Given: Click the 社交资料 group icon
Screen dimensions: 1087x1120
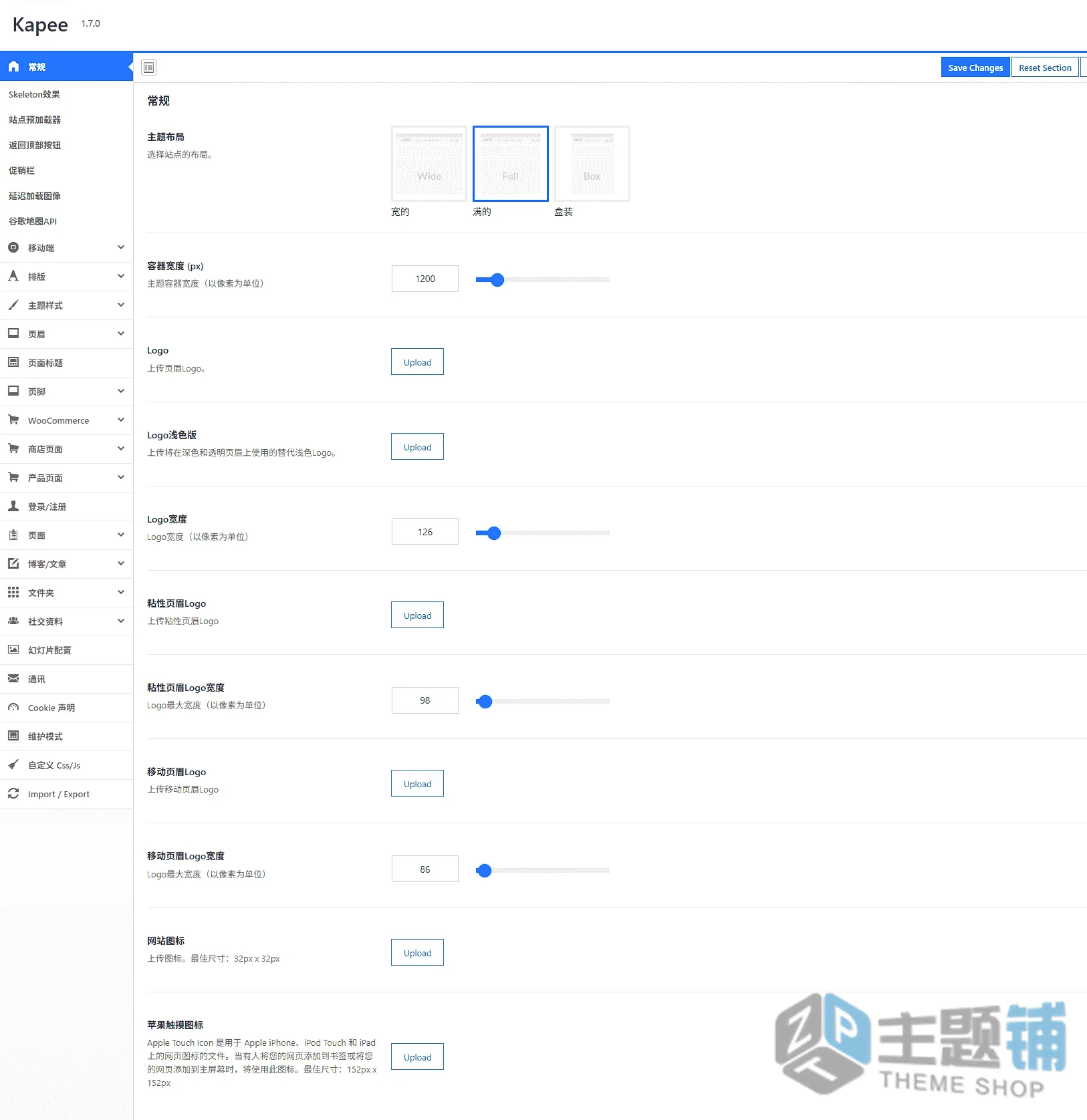Looking at the screenshot, I should 13,621.
